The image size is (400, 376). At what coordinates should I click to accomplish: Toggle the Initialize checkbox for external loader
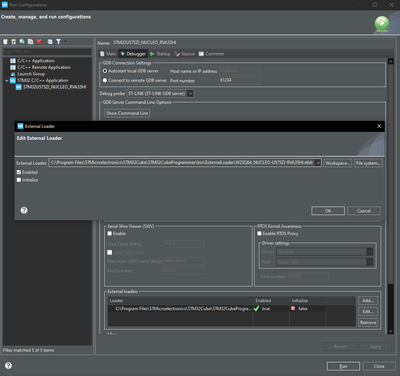(x=19, y=180)
